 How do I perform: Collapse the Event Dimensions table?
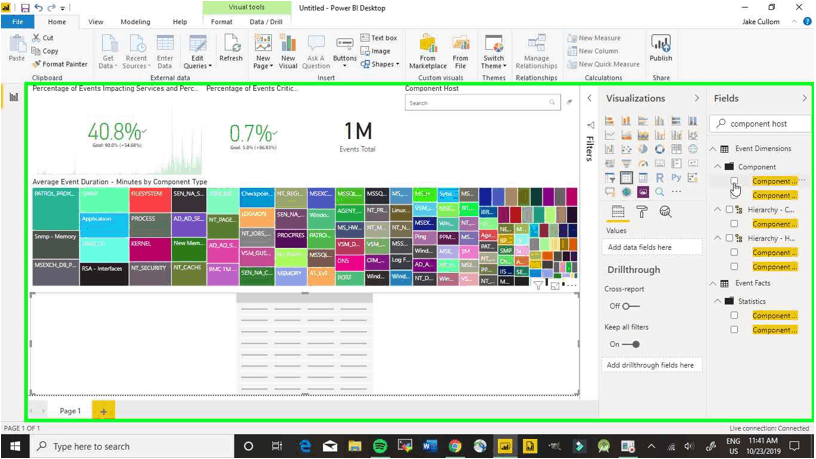point(713,149)
